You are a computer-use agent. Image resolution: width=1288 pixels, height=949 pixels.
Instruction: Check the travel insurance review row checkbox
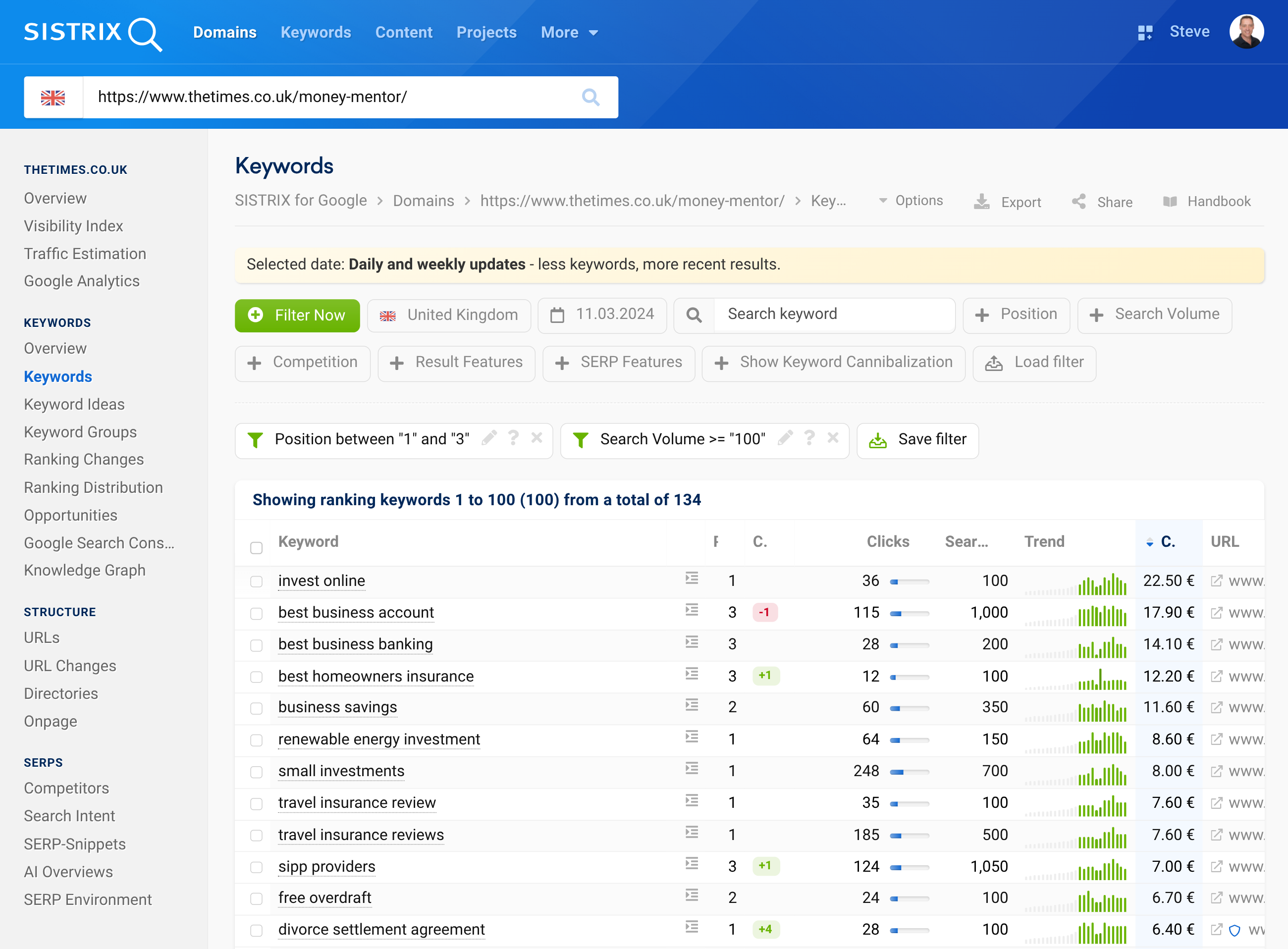point(256,804)
